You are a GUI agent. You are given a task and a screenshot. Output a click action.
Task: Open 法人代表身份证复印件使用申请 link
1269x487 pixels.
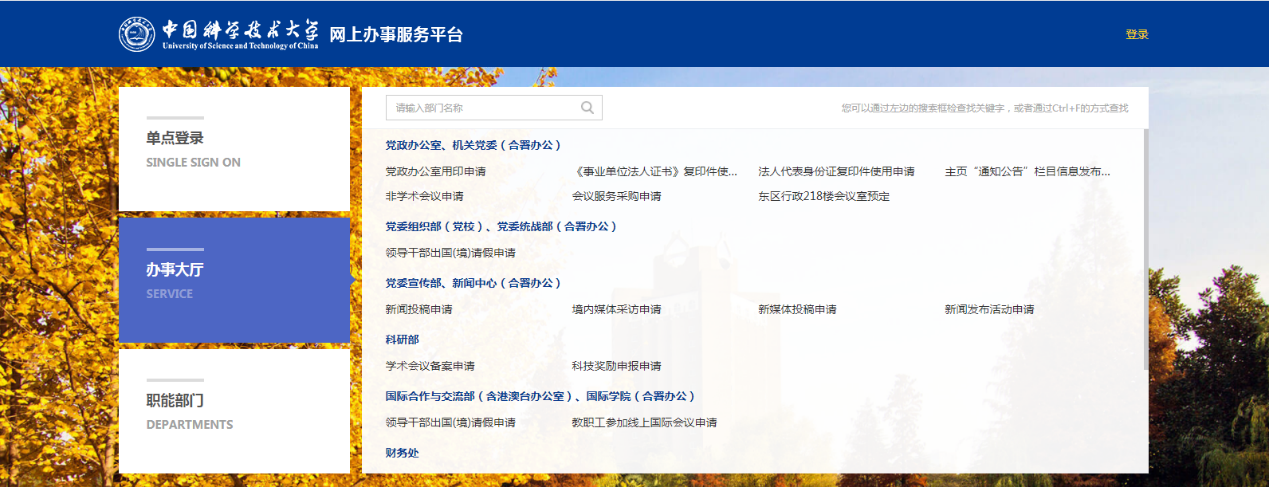click(x=836, y=171)
